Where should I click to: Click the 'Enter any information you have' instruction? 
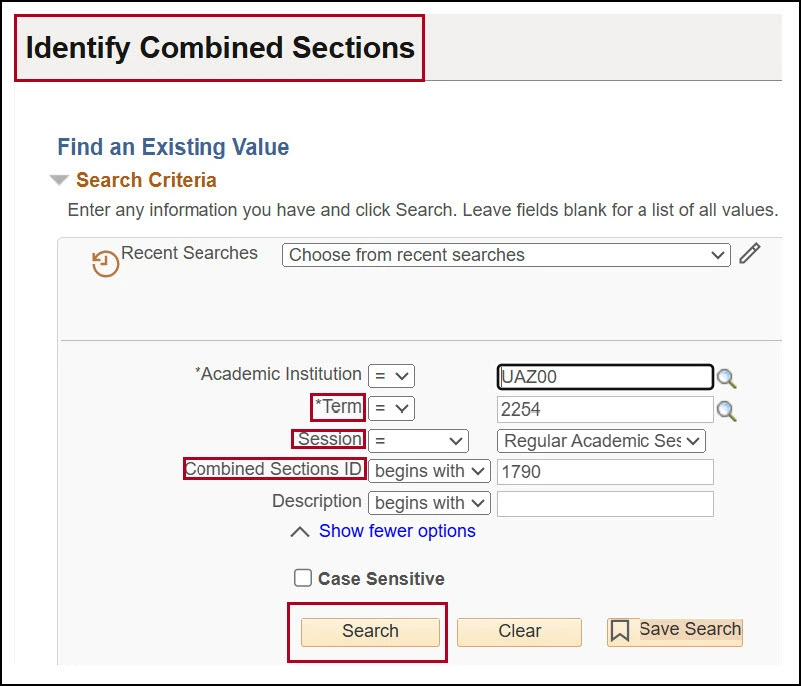click(423, 210)
